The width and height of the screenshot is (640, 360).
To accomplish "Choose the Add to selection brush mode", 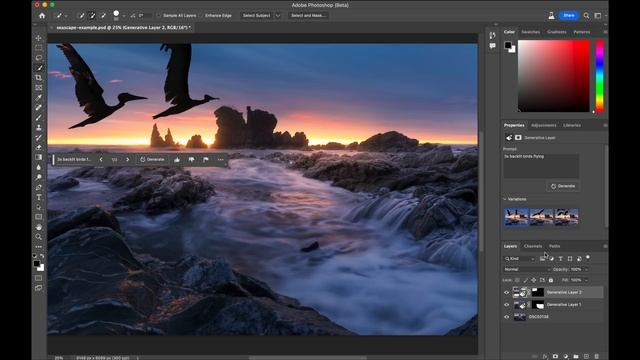I will click(x=92, y=16).
